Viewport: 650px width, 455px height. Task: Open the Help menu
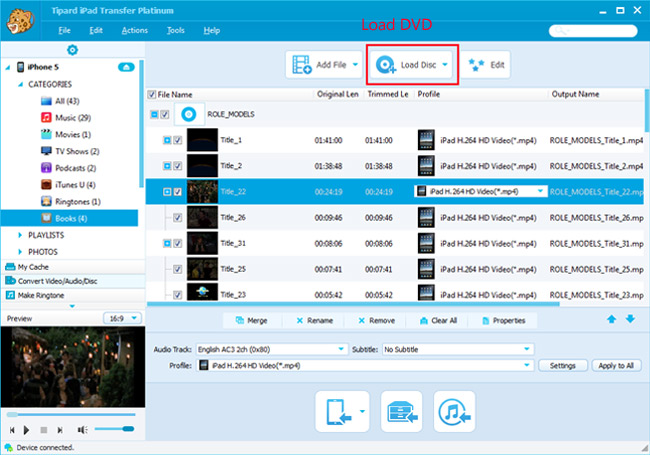click(211, 30)
